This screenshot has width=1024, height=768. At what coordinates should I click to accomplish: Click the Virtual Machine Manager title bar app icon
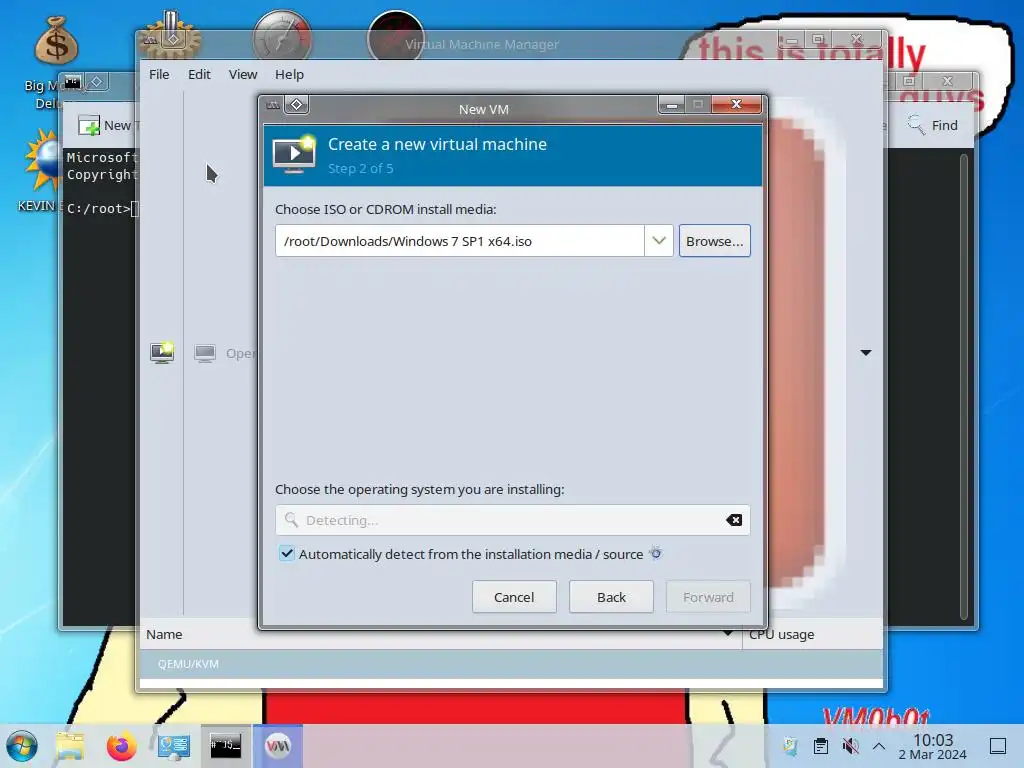tap(150, 40)
